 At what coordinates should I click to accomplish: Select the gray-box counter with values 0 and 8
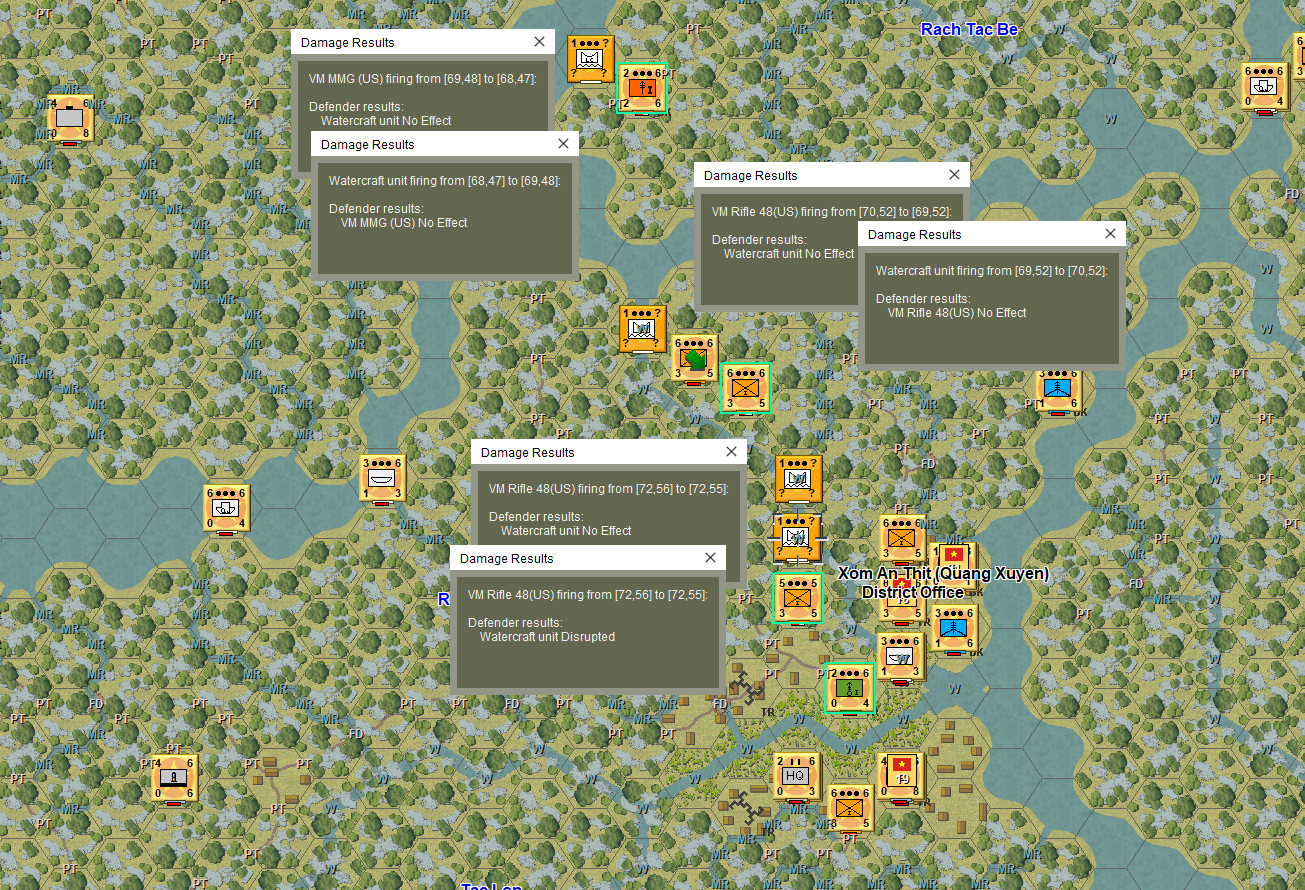[x=70, y=119]
